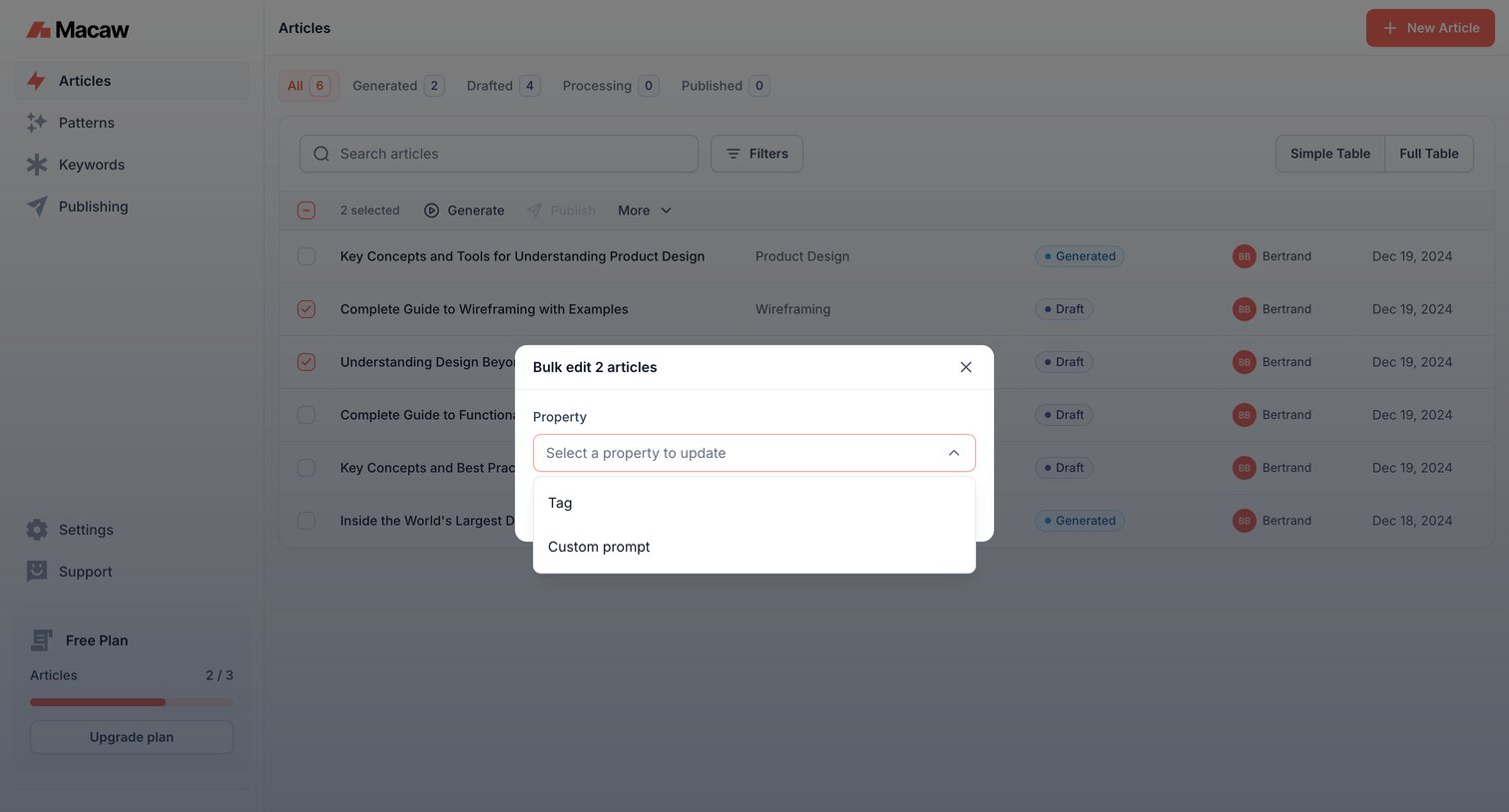Click the plus icon on New Article
The image size is (1509, 812).
pyautogui.click(x=1389, y=28)
